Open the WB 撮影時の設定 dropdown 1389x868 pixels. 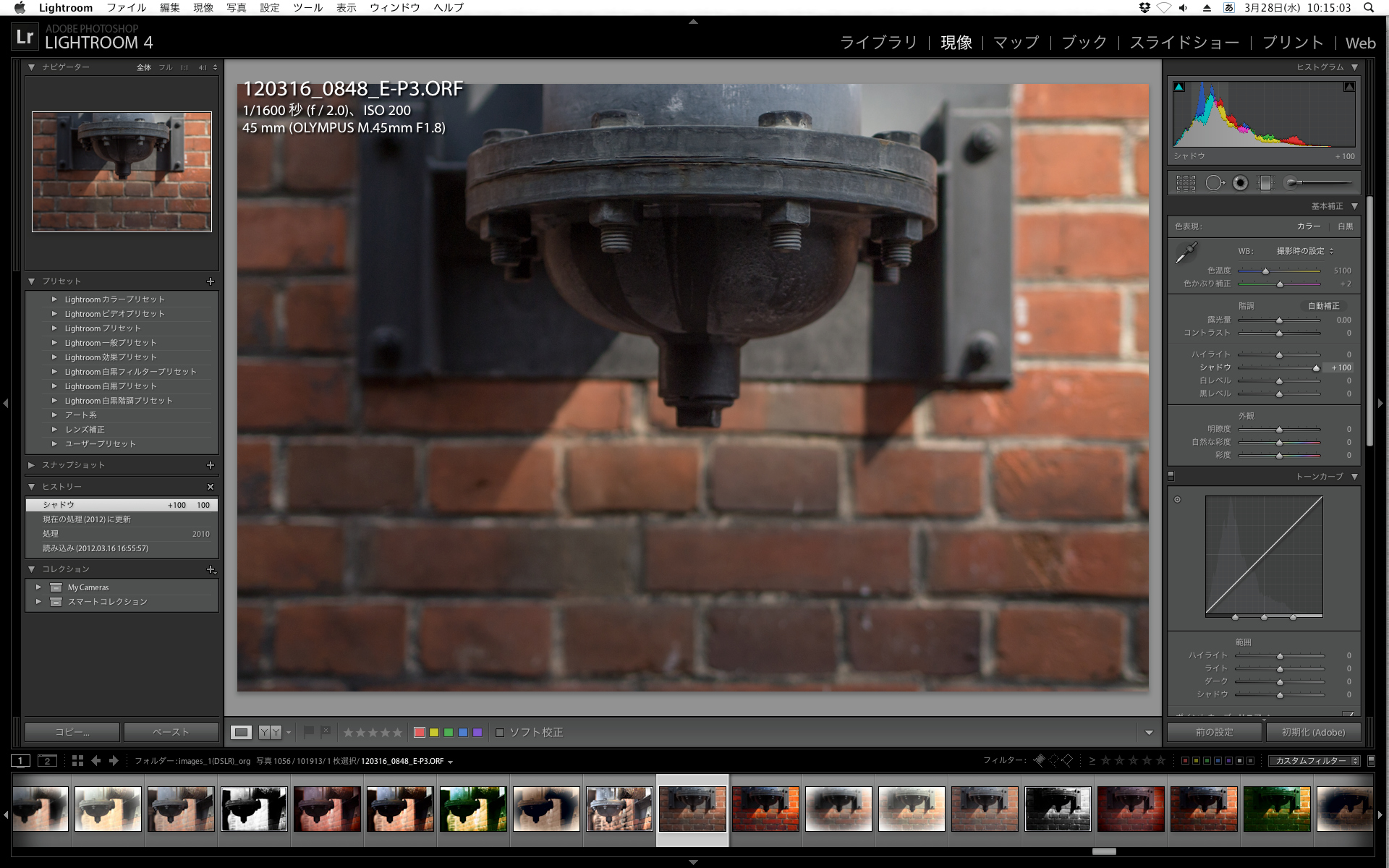(x=1304, y=251)
